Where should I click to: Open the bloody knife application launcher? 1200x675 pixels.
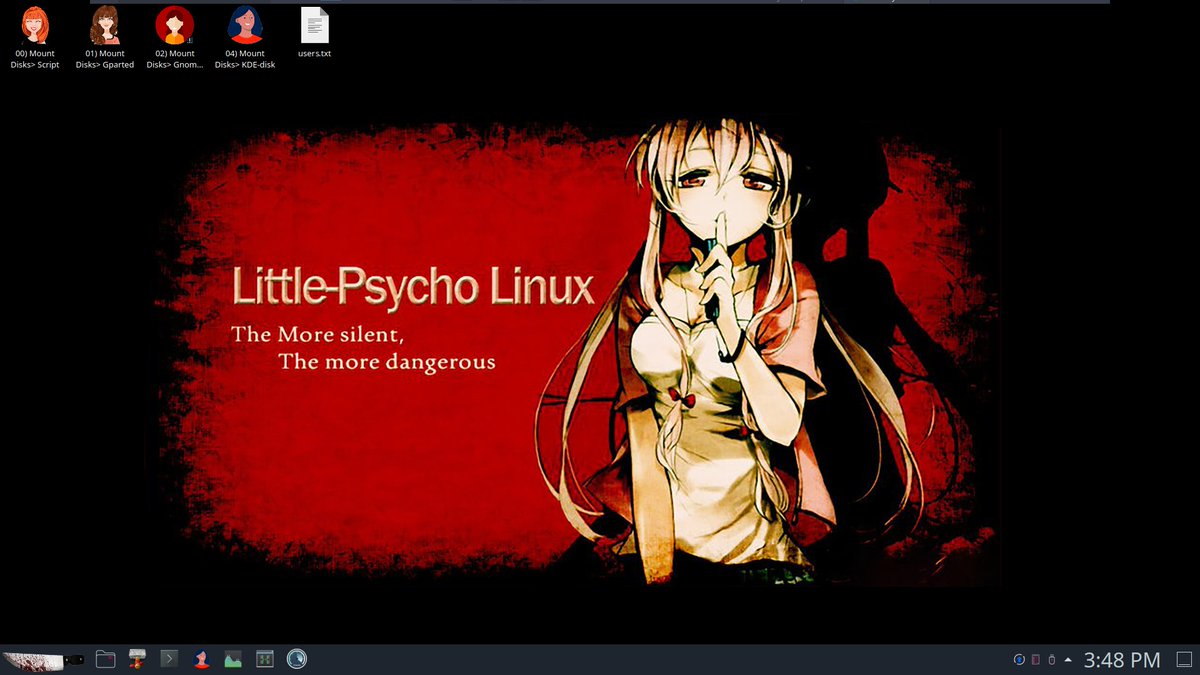pyautogui.click(x=43, y=660)
